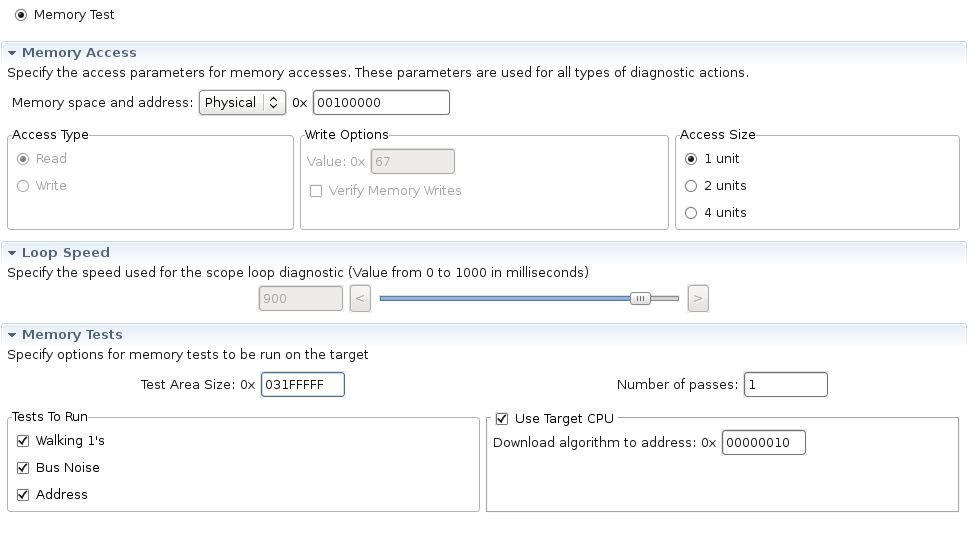
Task: Click the memory address input field
Action: pyautogui.click(x=381, y=103)
